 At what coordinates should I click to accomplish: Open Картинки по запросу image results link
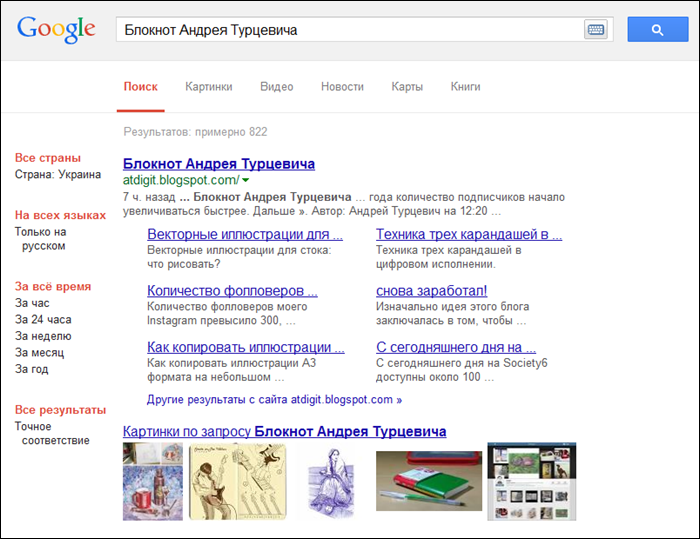[x=284, y=432]
